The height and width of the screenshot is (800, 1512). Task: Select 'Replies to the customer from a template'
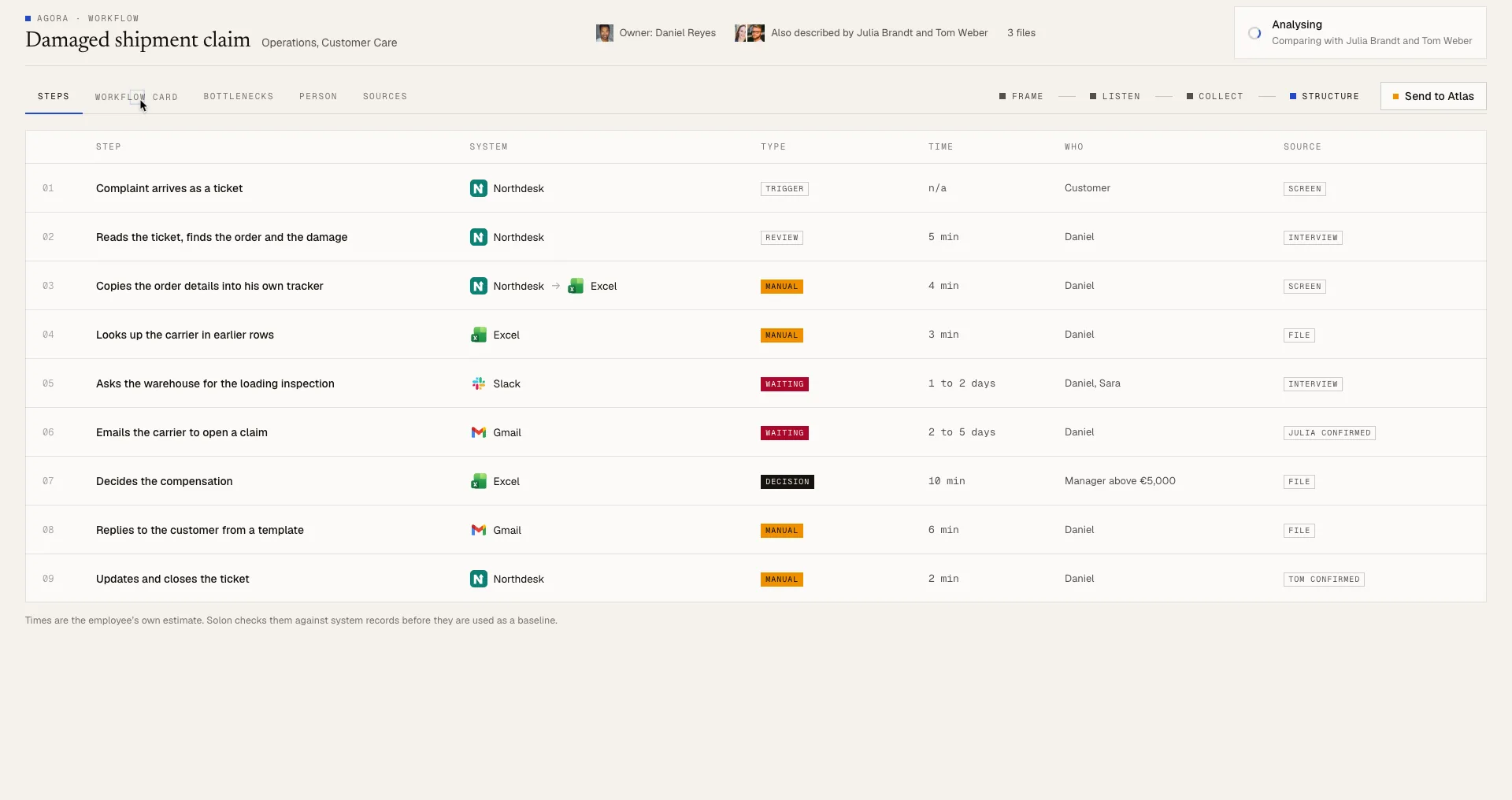tap(200, 530)
